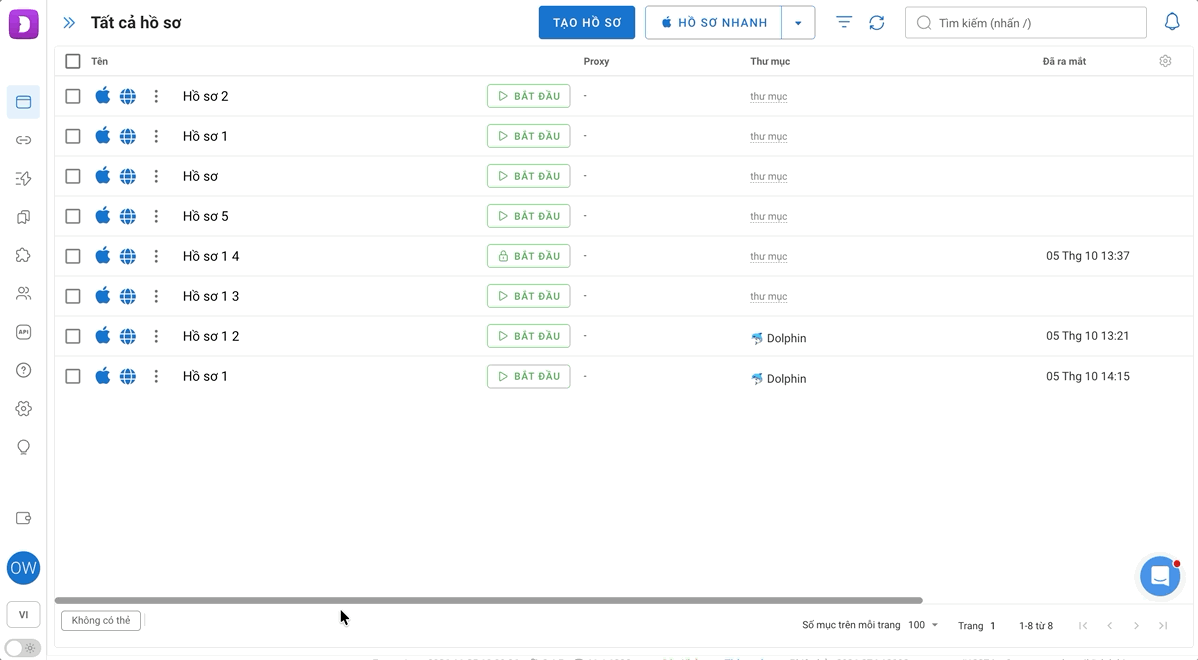Viewport: 1198px width, 660px height.
Task: Open the API sidebar icon
Action: tap(24, 332)
